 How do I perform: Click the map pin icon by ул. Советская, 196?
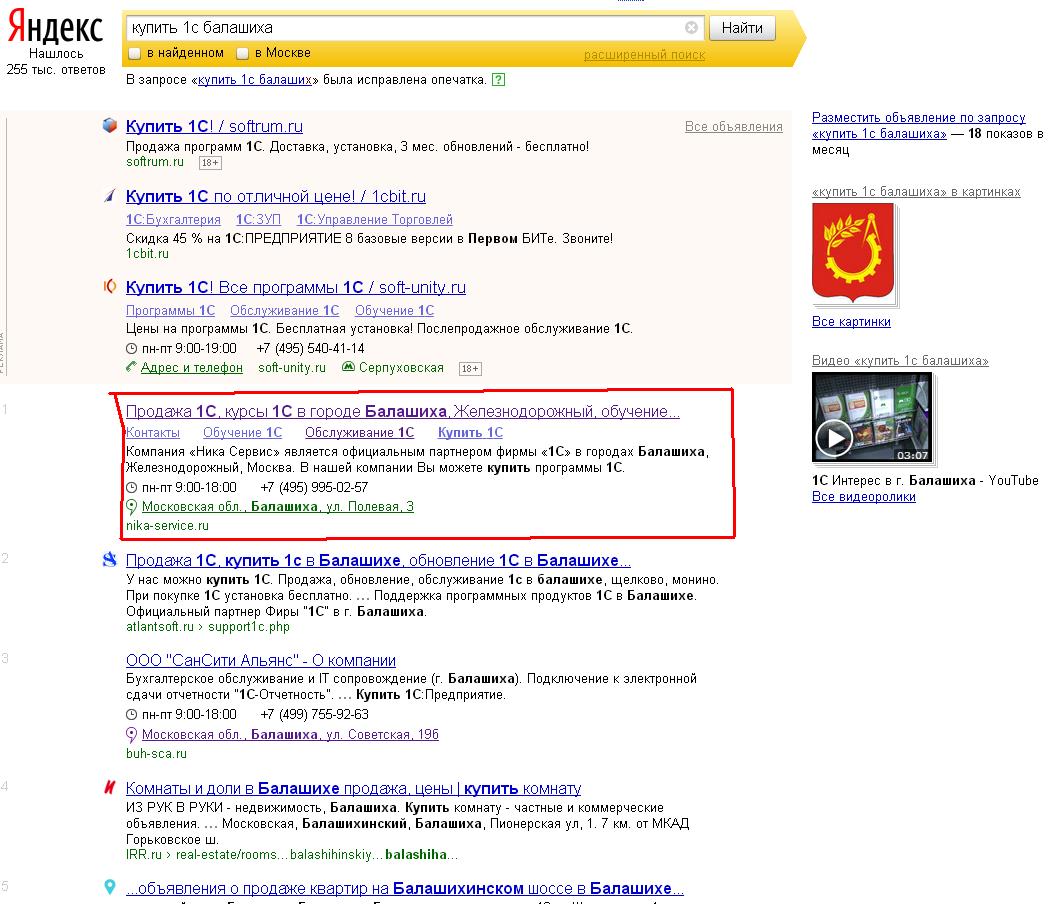[131, 734]
